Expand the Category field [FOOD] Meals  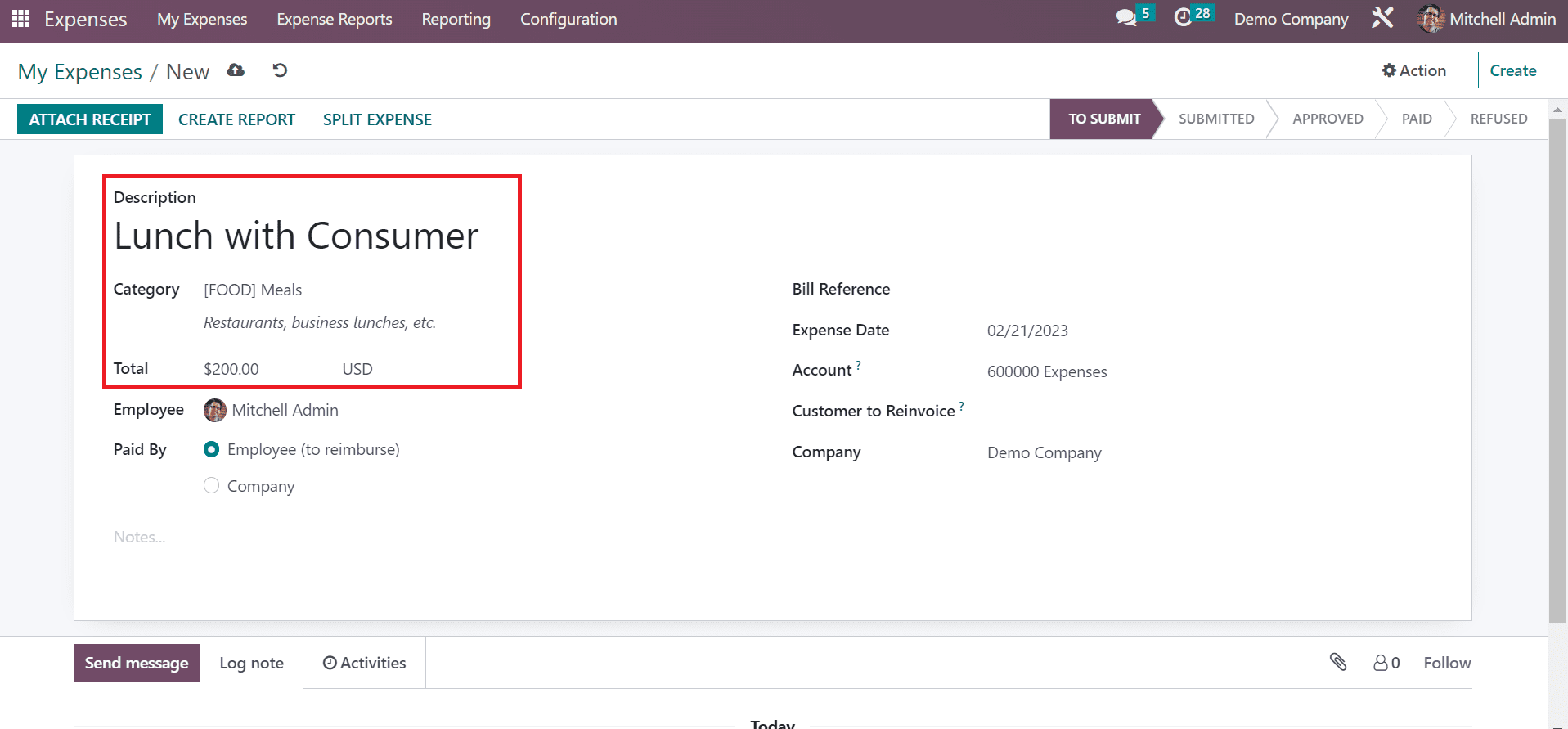tap(253, 290)
